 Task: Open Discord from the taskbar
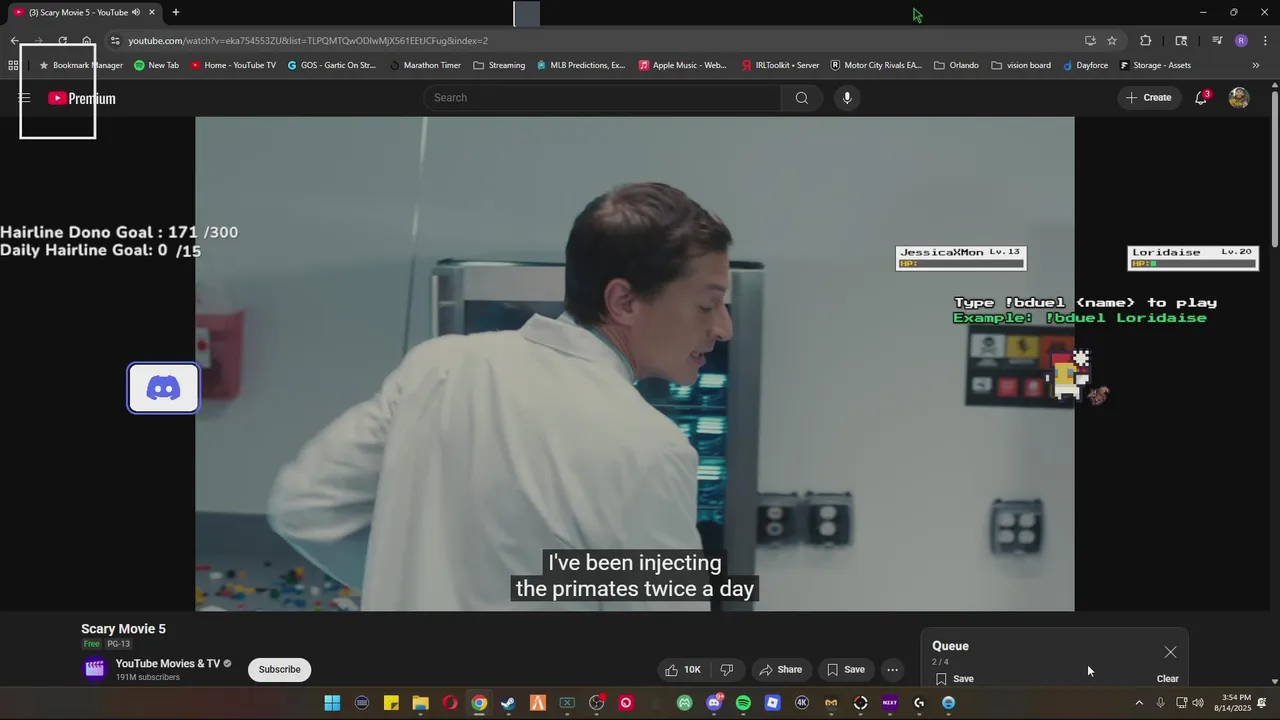click(x=714, y=703)
